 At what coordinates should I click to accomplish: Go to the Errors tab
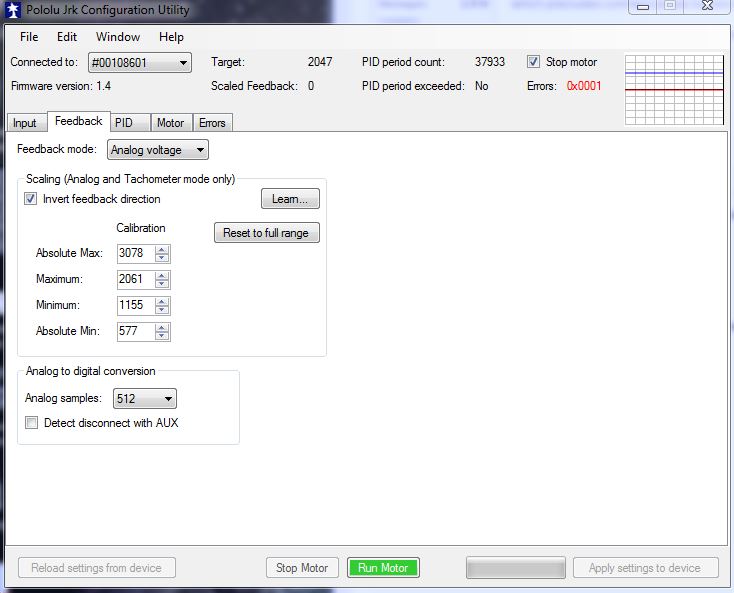[212, 123]
